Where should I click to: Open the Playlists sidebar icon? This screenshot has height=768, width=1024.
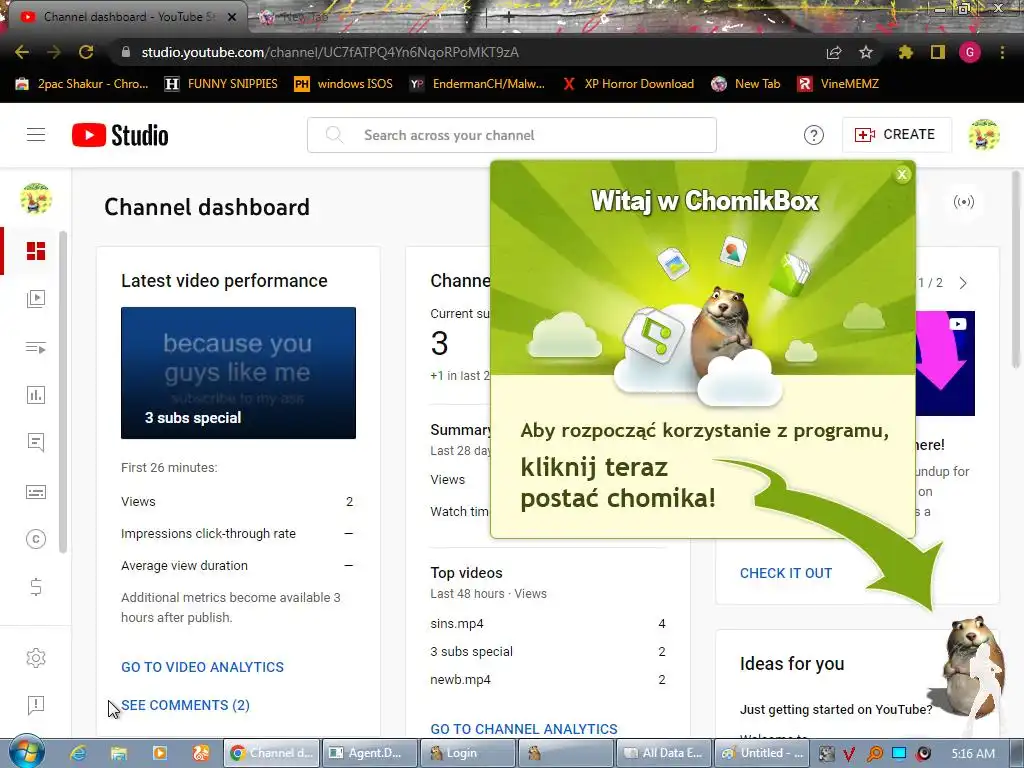tap(36, 347)
